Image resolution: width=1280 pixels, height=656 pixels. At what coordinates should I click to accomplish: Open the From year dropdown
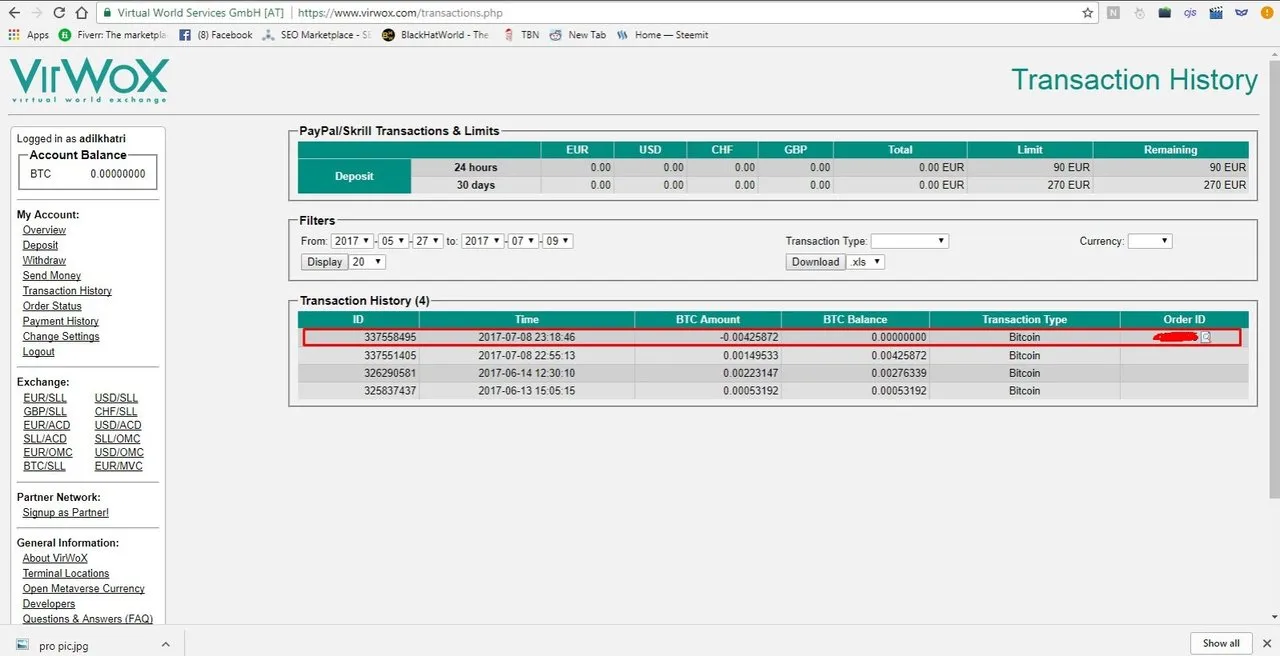(353, 241)
